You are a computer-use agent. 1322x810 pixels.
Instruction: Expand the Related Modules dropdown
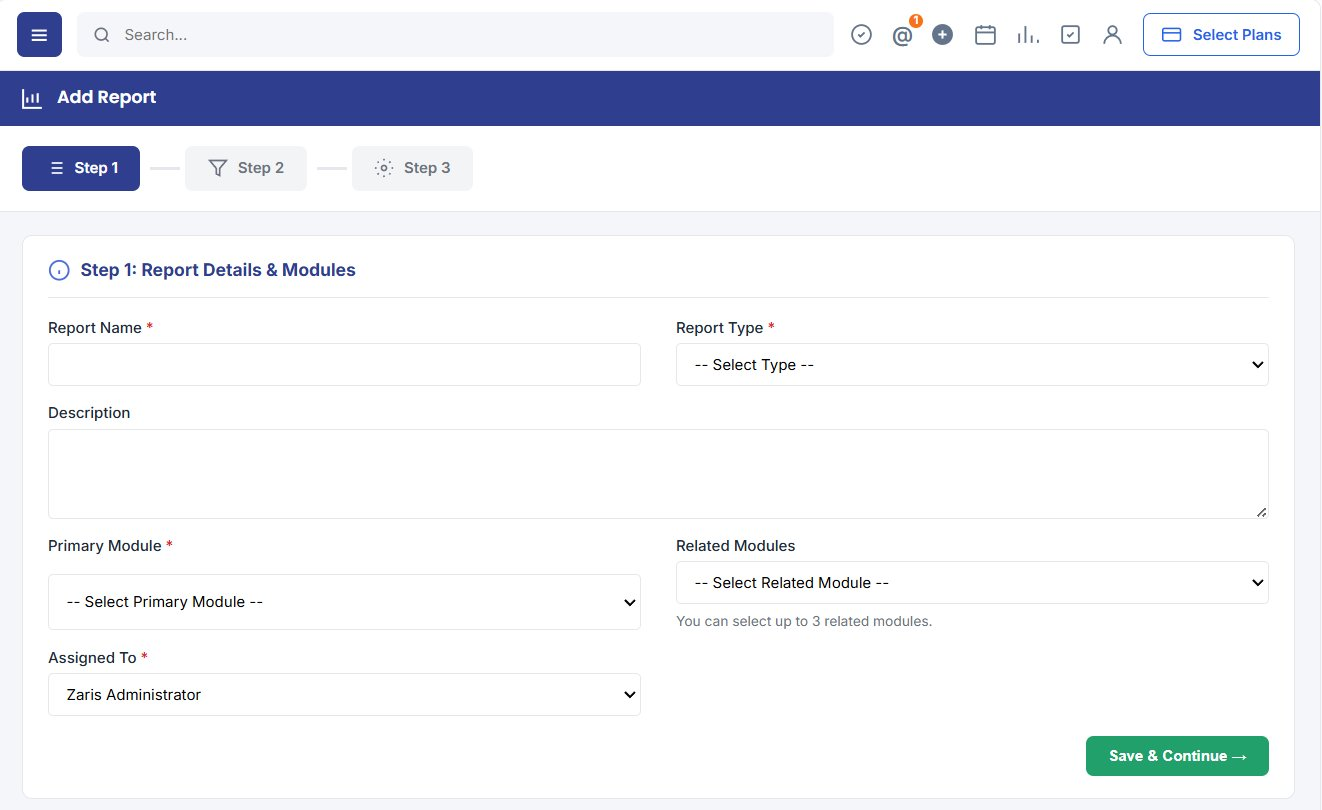(x=972, y=583)
